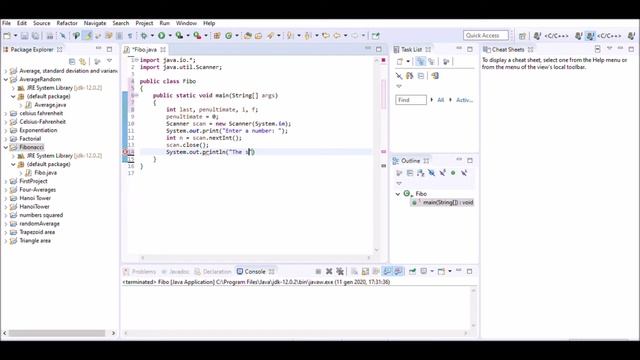Click the Open Perspective icon

(x=522, y=36)
